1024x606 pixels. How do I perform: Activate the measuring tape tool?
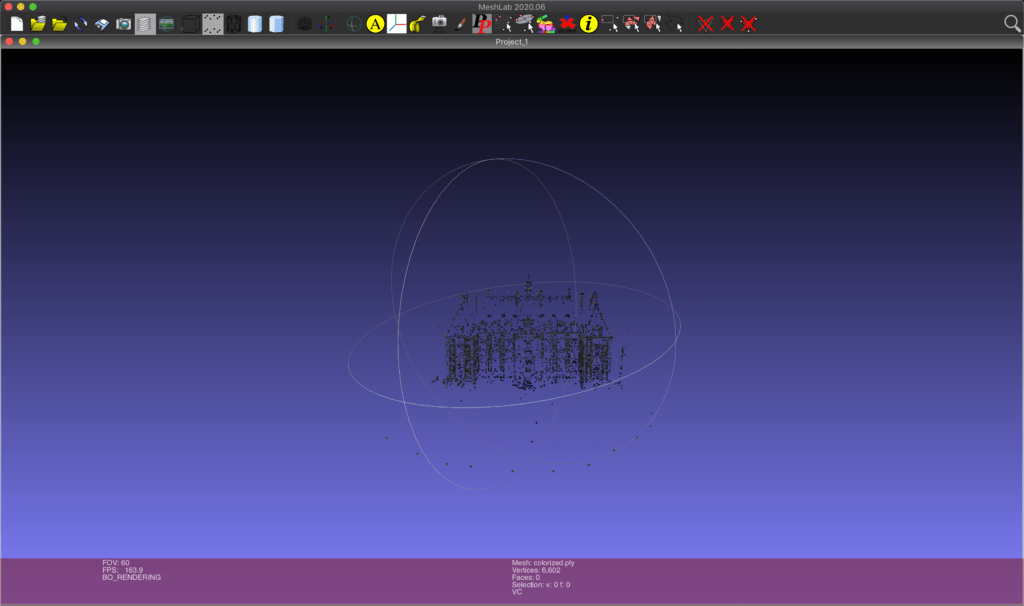418,24
